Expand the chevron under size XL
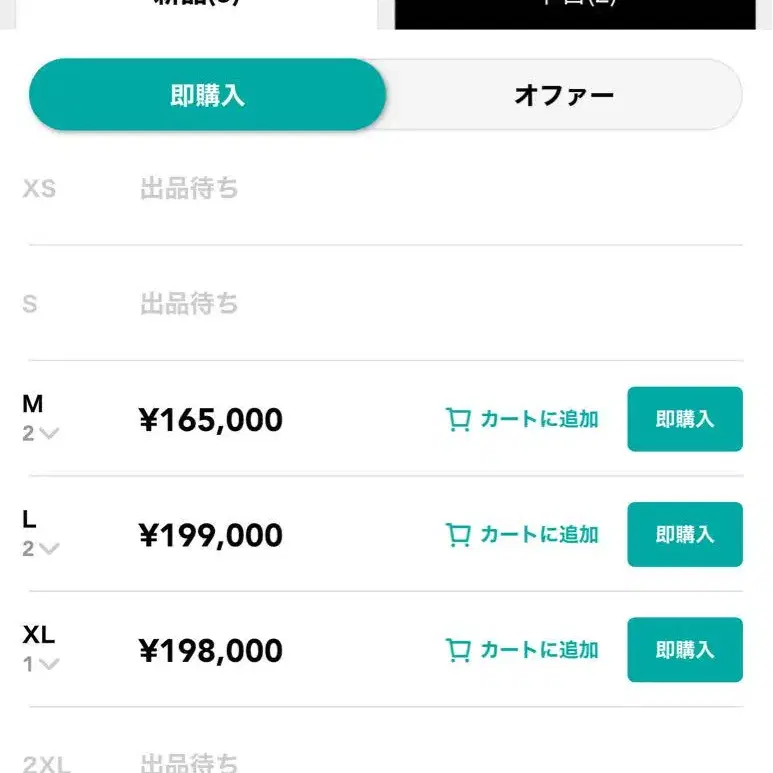The width and height of the screenshot is (773, 773). tap(48, 664)
